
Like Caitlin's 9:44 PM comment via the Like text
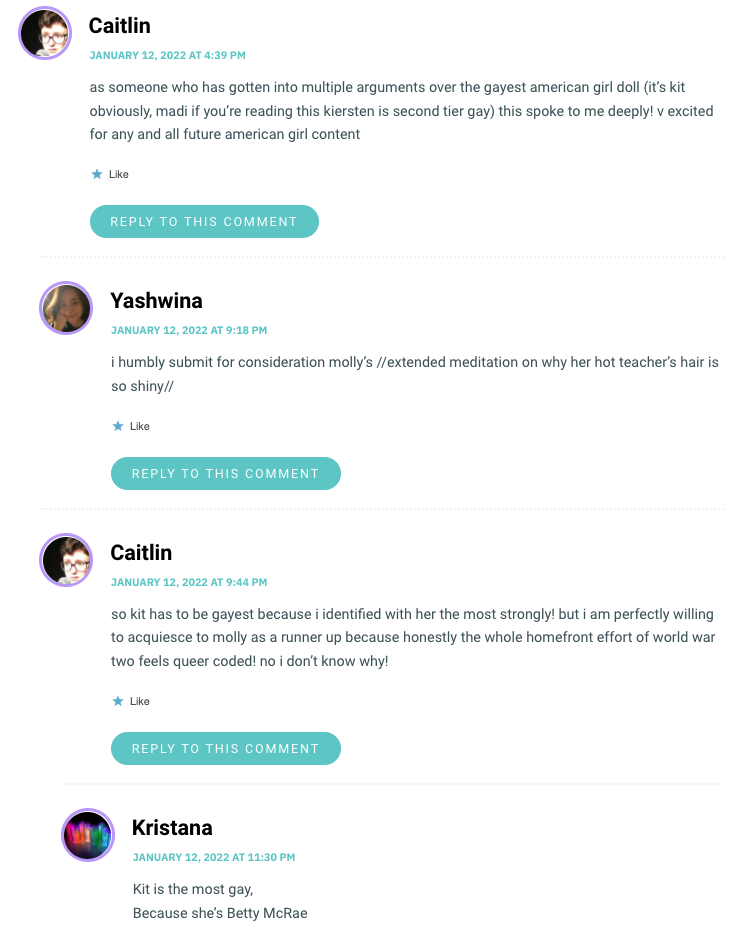pyautogui.click(x=140, y=701)
